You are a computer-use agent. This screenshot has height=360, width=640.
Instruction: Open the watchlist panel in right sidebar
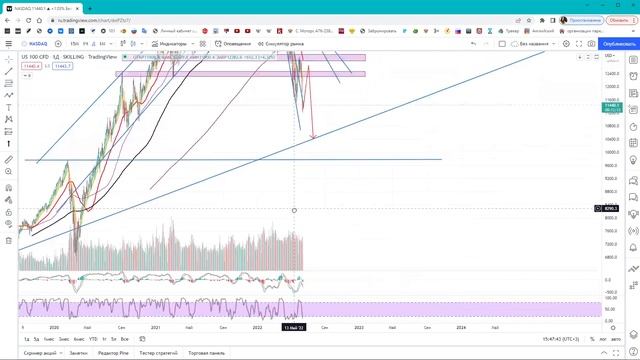point(633,60)
